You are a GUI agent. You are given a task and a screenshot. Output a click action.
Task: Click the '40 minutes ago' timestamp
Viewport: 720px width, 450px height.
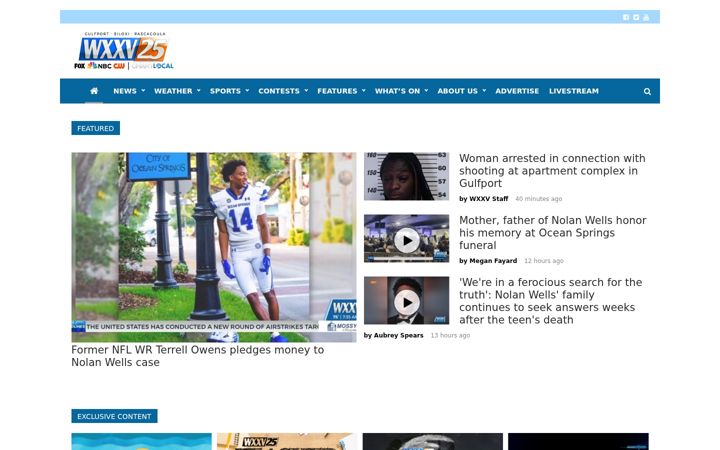pyautogui.click(x=539, y=199)
